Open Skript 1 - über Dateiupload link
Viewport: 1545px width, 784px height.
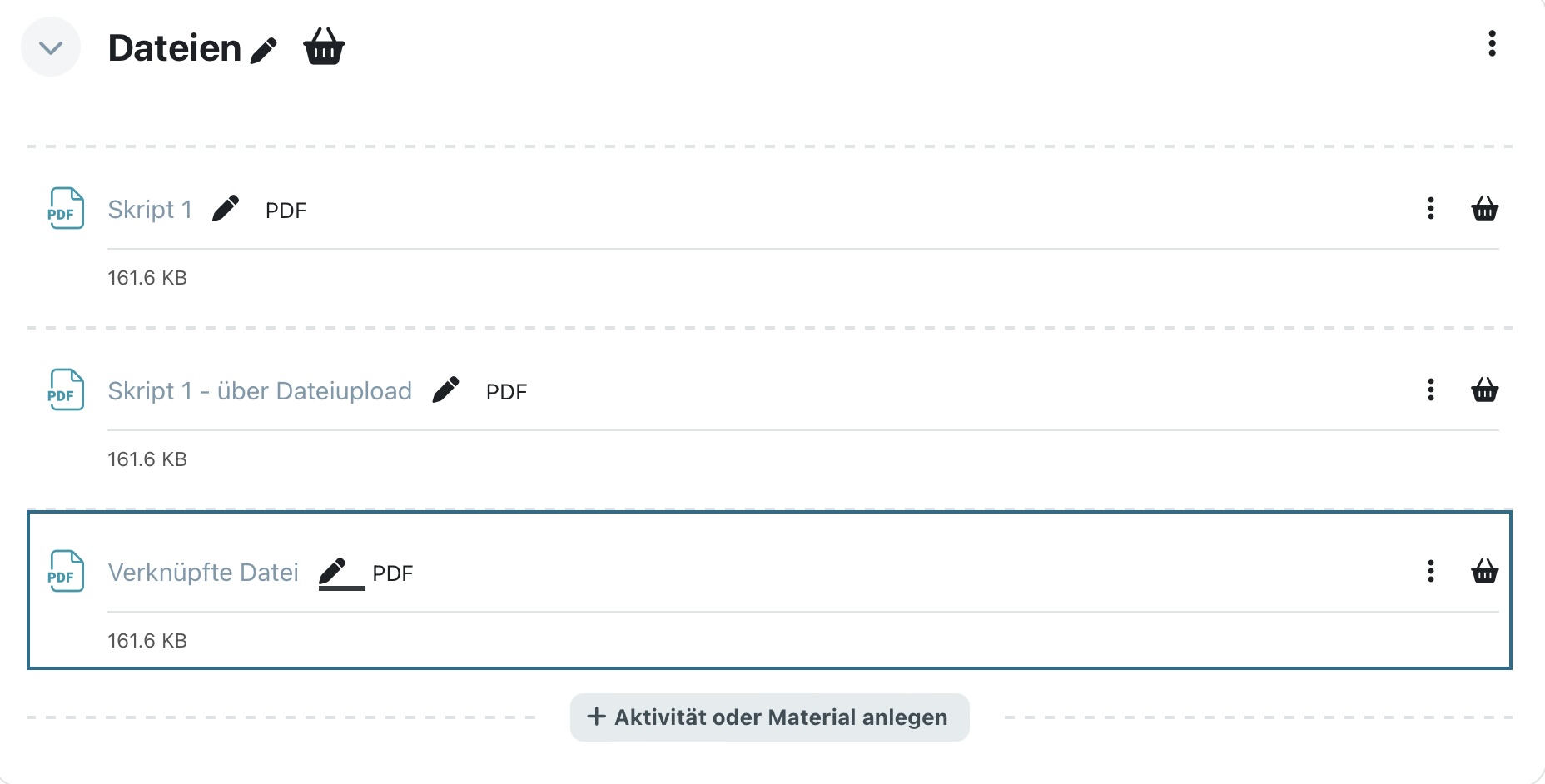(260, 391)
